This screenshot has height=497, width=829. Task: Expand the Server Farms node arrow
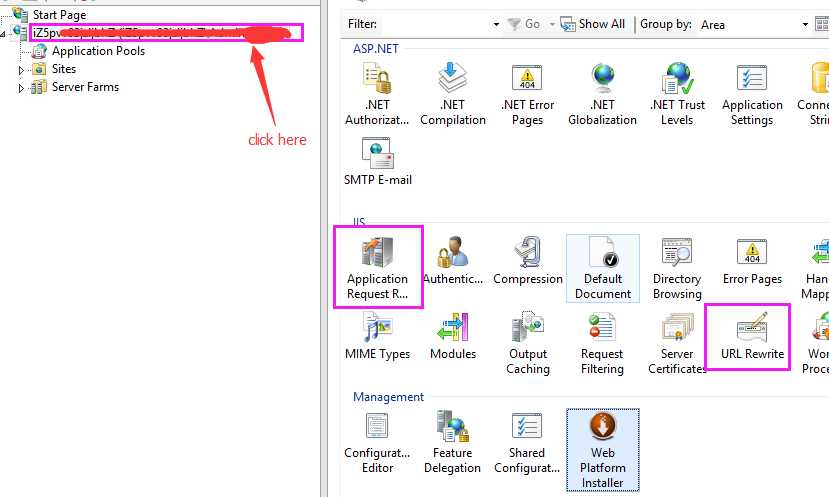coord(21,88)
